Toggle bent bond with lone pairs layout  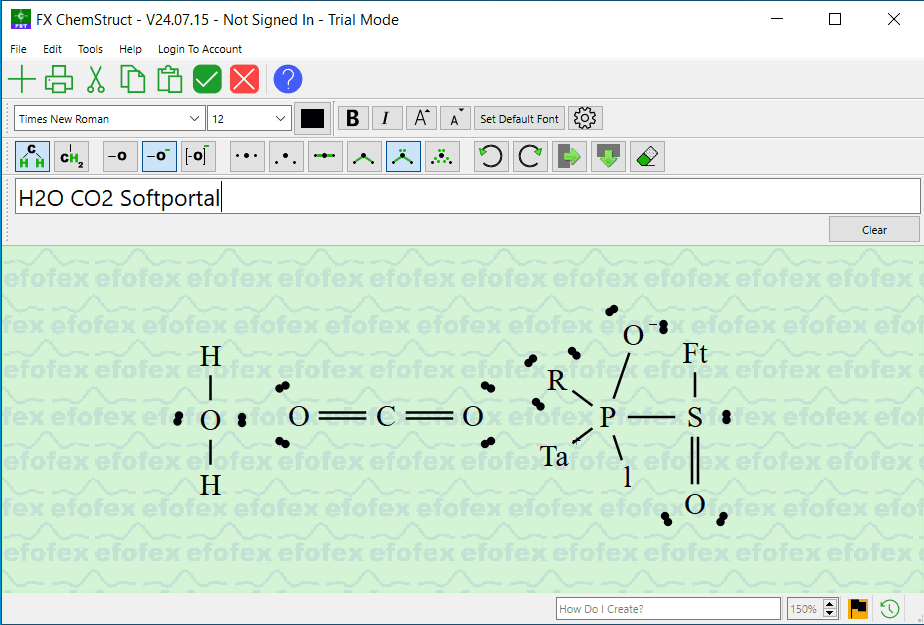(403, 157)
